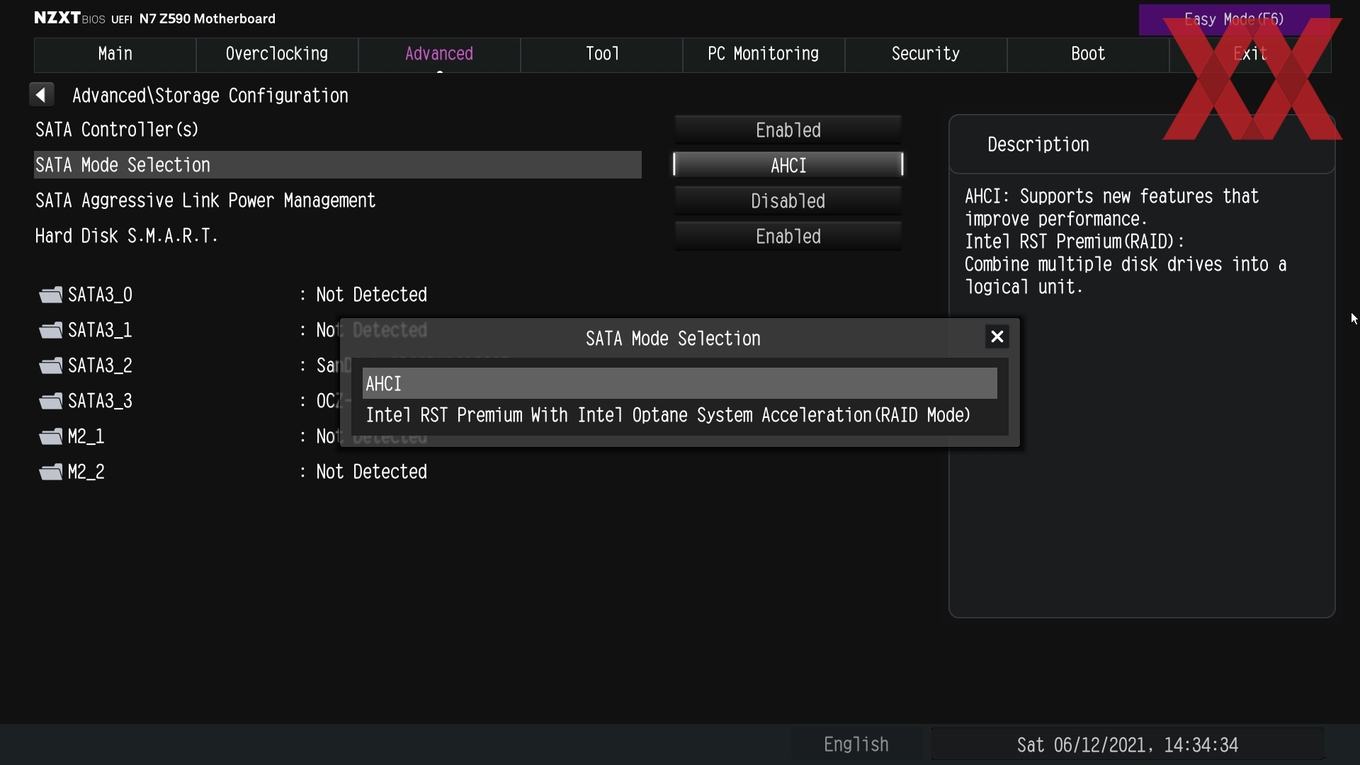Click the SATA3_1 drive icon
This screenshot has height=765, width=1360.
pyautogui.click(x=50, y=330)
